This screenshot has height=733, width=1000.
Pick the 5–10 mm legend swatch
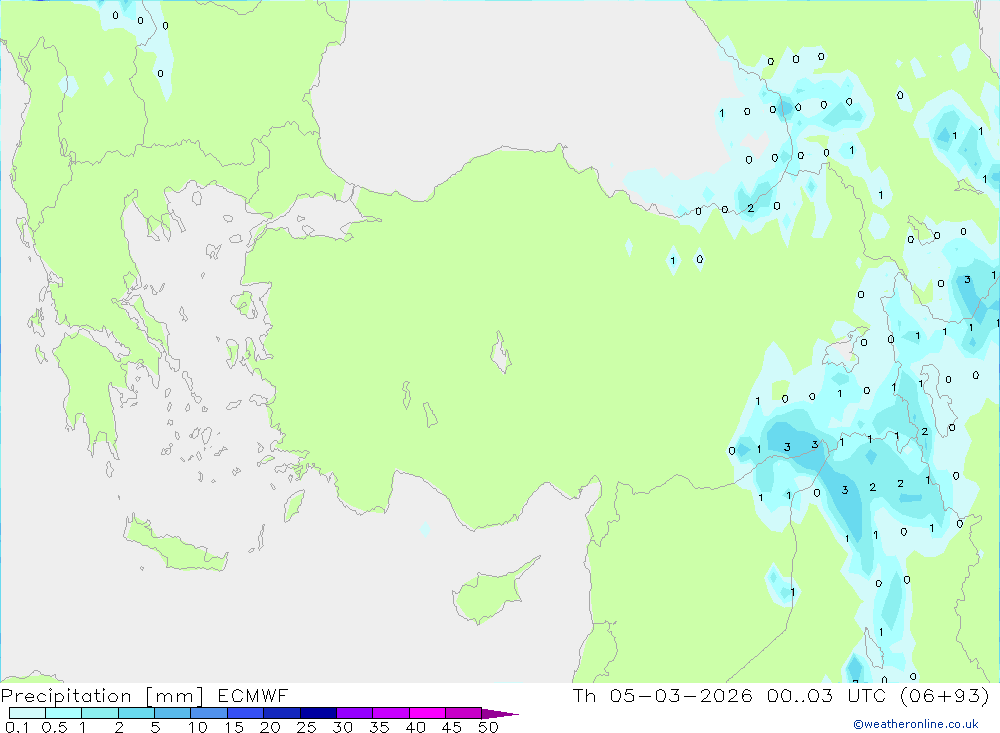(x=172, y=713)
